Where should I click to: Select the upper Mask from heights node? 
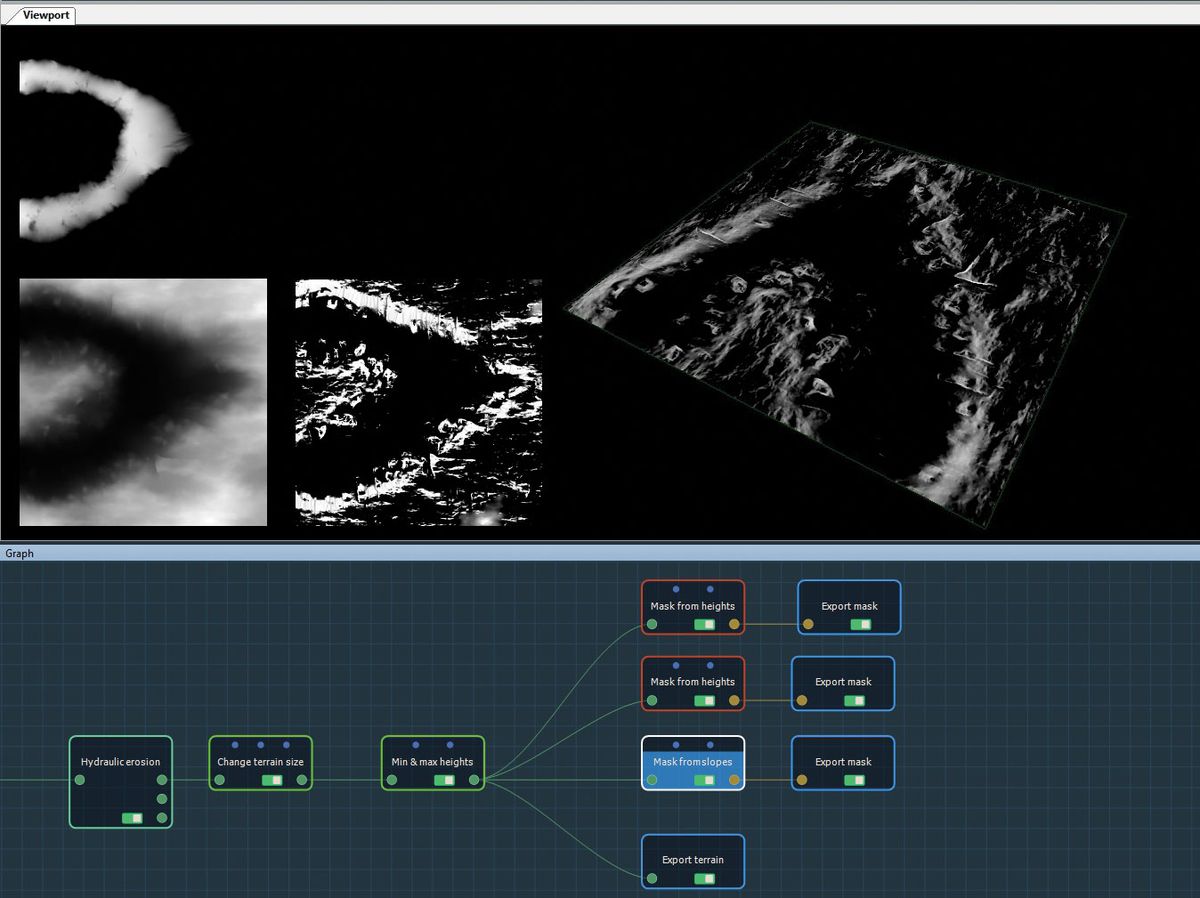click(693, 606)
